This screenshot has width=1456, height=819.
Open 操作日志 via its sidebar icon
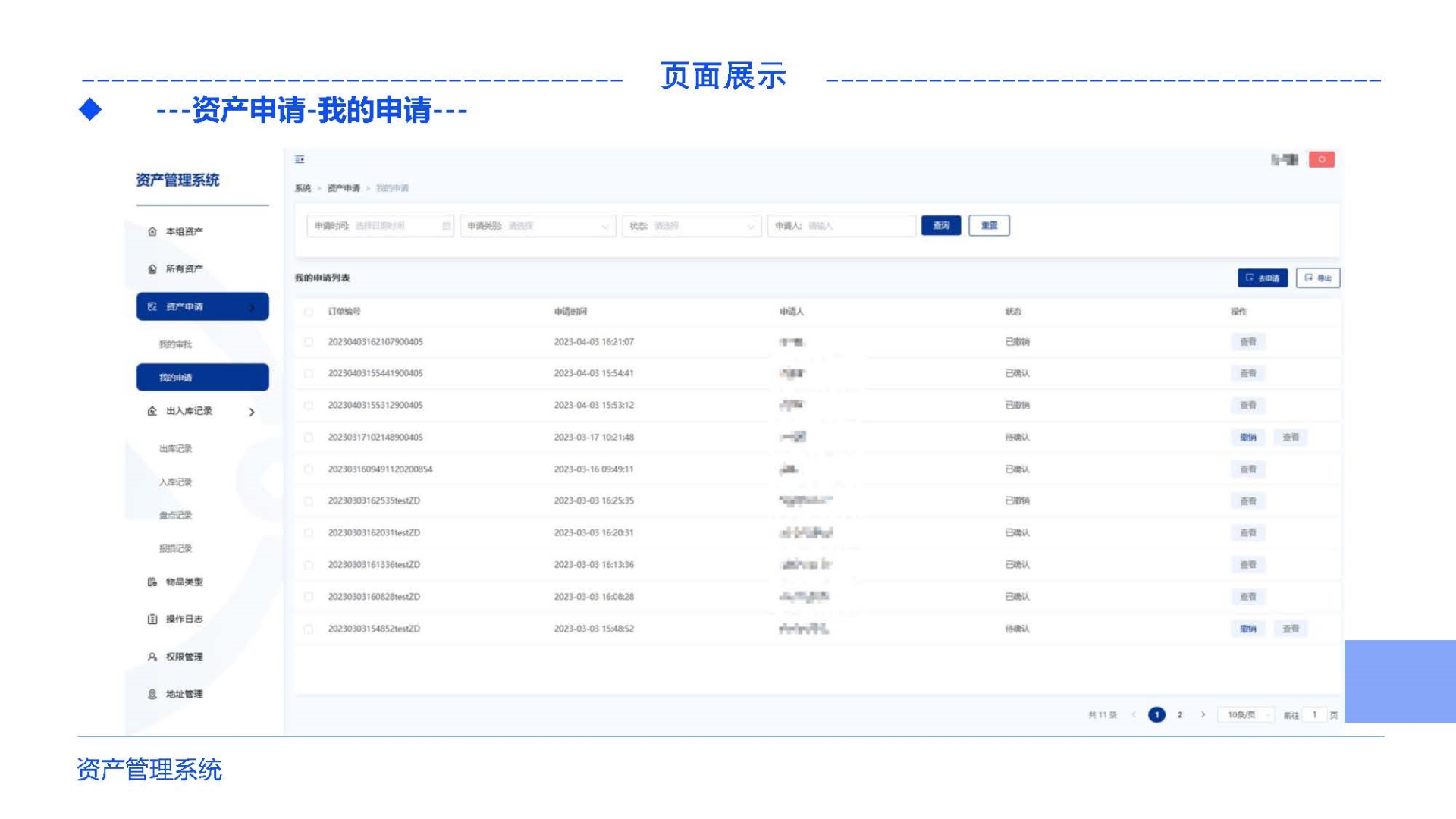click(x=152, y=619)
